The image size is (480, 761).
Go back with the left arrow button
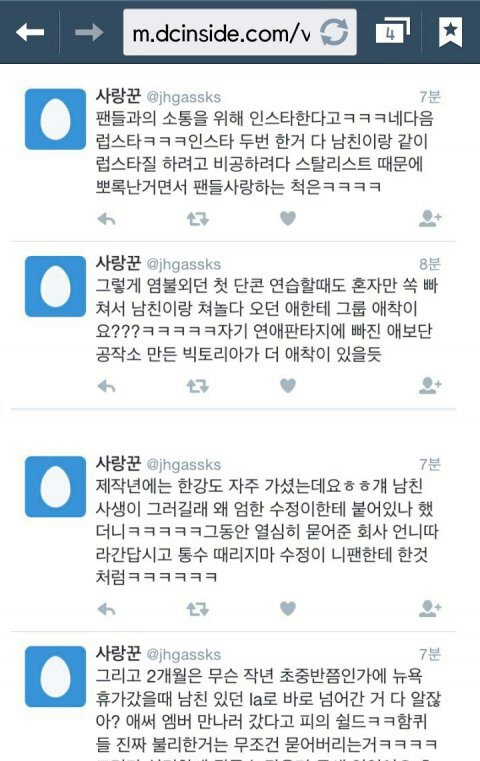(30, 33)
